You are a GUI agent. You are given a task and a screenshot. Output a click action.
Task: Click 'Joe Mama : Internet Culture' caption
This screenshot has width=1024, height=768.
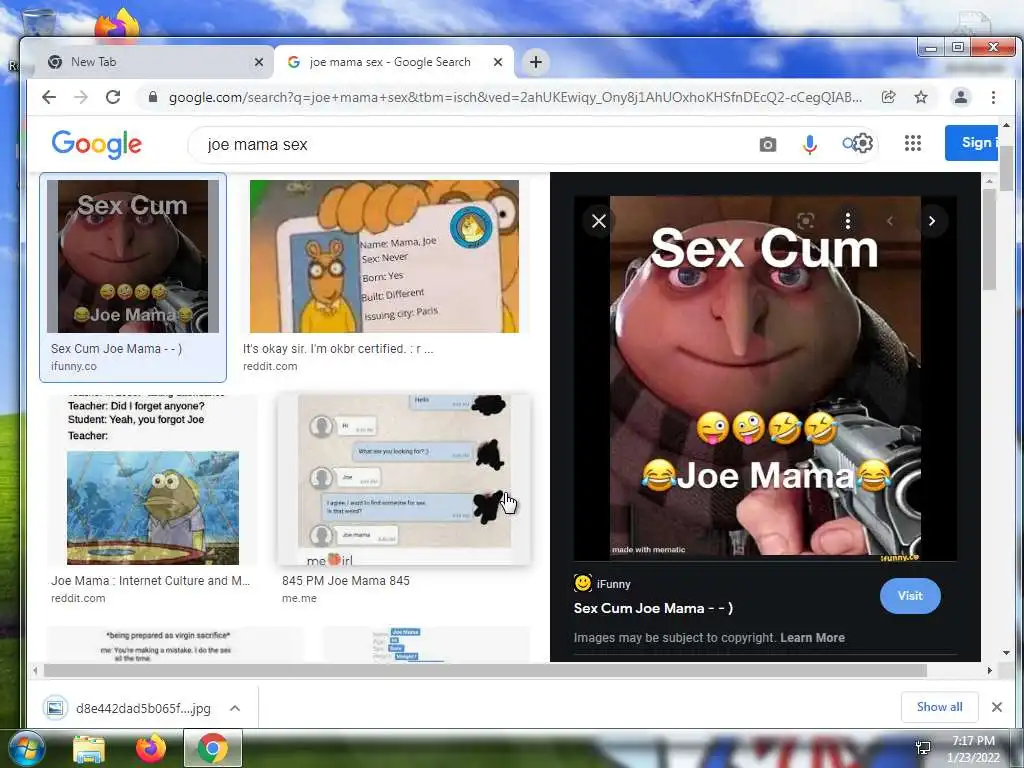(151, 581)
